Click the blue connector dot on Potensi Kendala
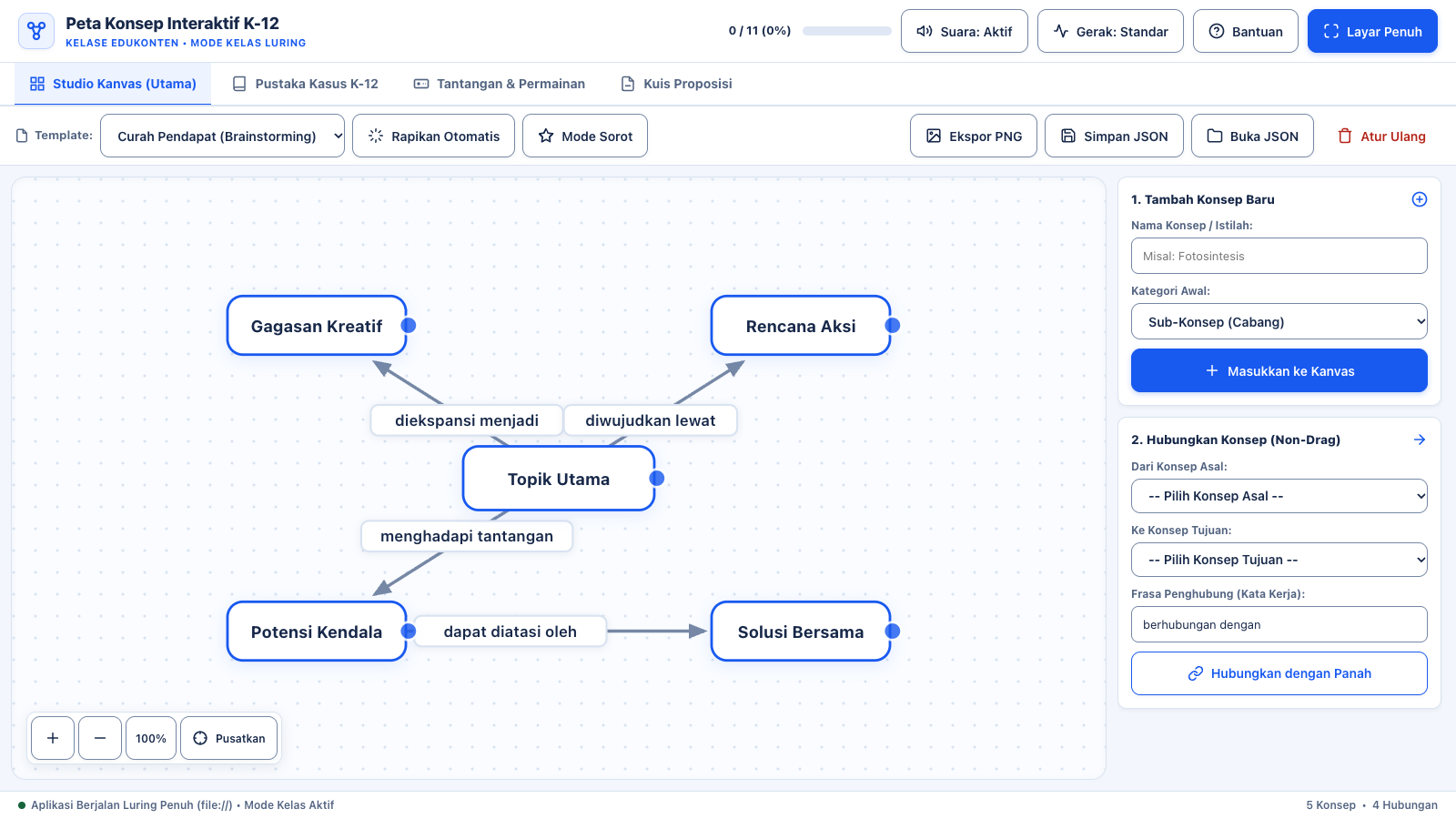The height and width of the screenshot is (819, 1456). point(409,631)
